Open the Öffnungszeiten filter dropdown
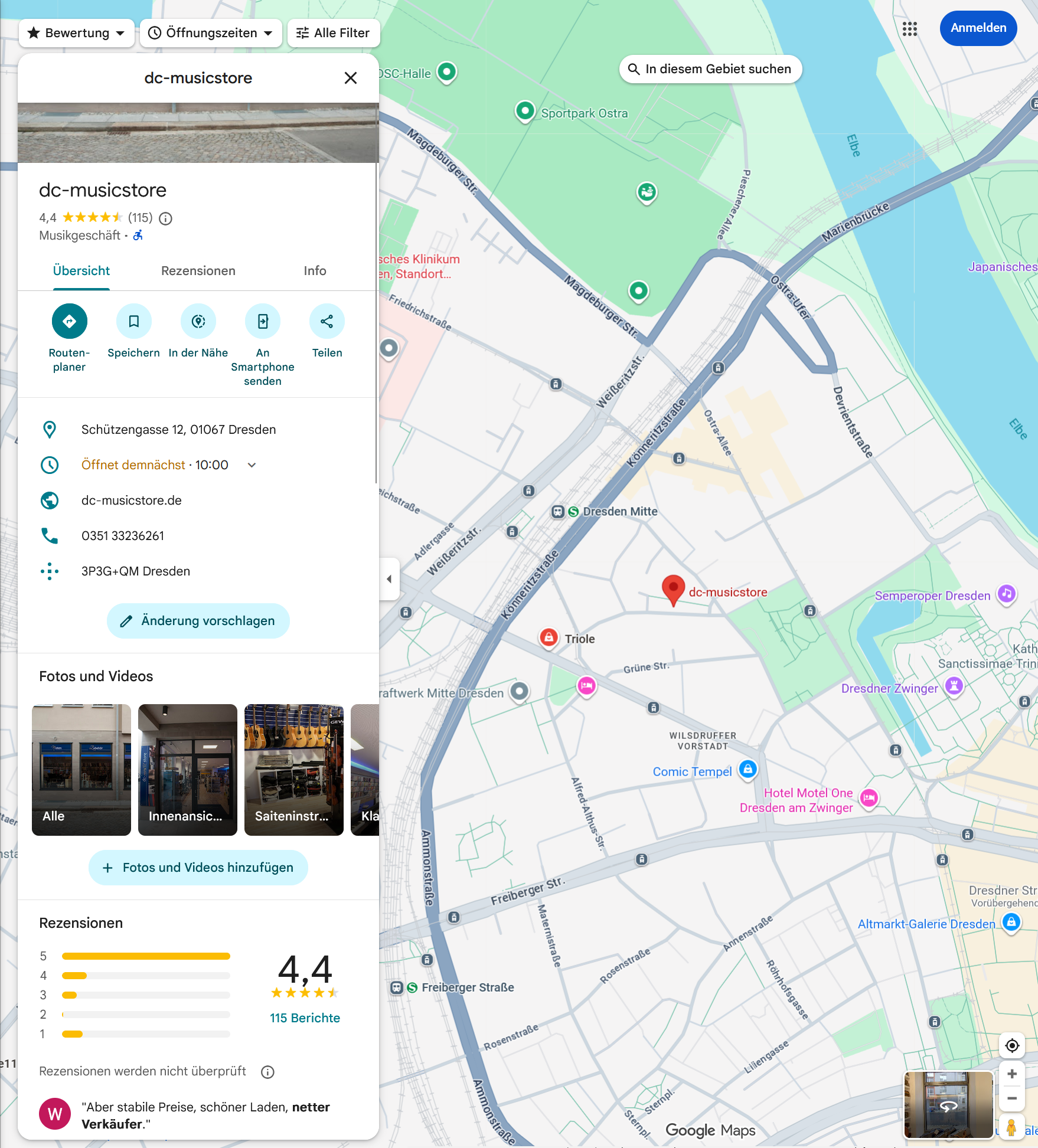 (x=211, y=33)
